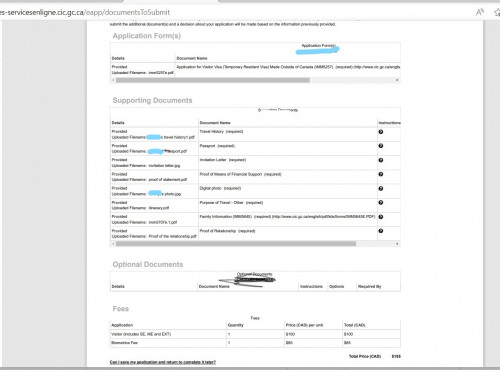500x370 pixels.
Task: Open Passport row instructions help icon
Action: pyautogui.click(x=381, y=146)
